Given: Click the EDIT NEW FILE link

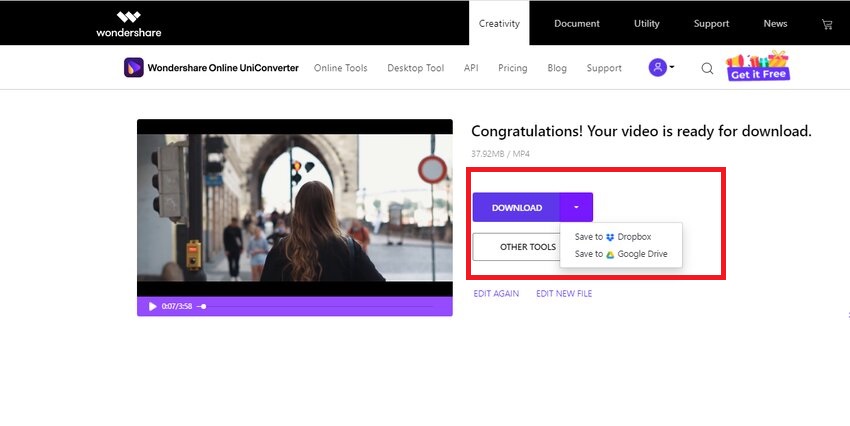Looking at the screenshot, I should pos(564,293).
